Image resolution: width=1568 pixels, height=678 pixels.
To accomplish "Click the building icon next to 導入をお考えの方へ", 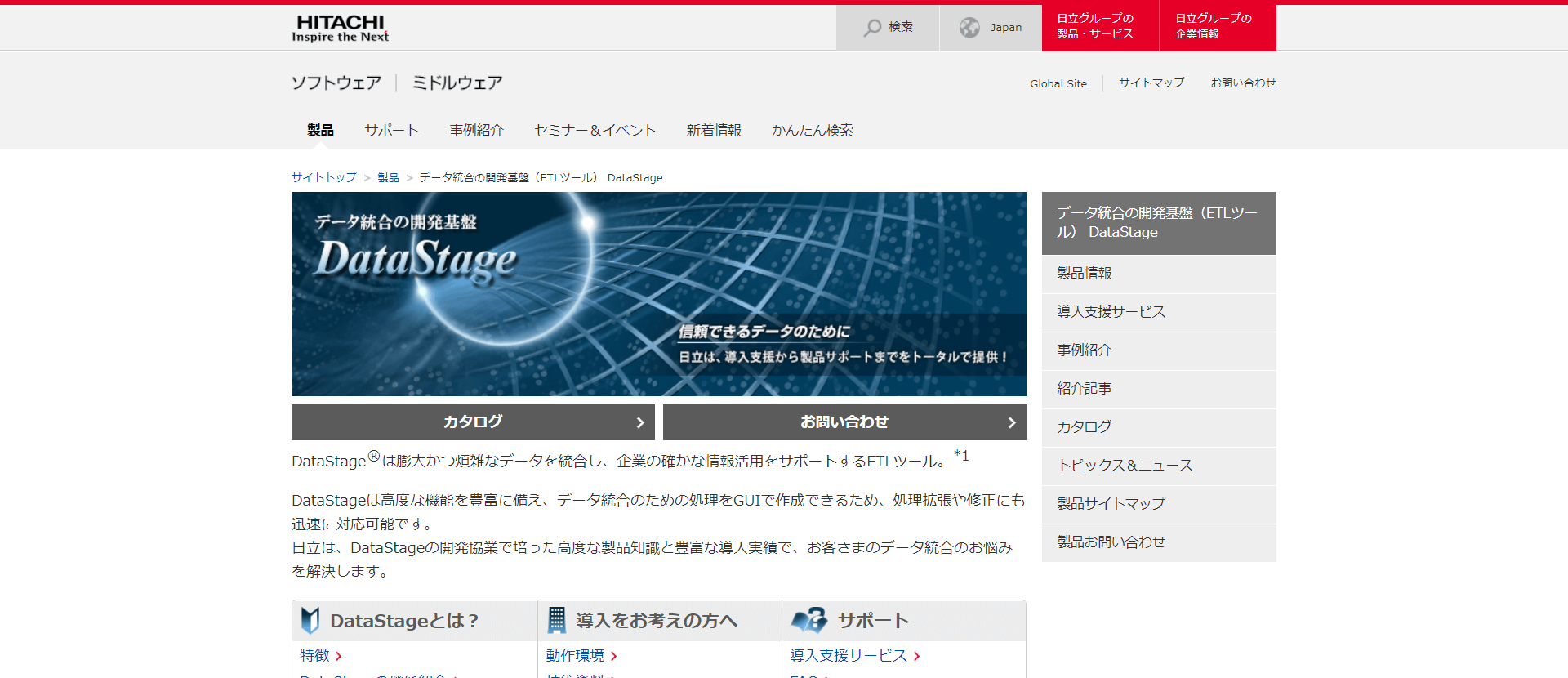I will (x=557, y=621).
